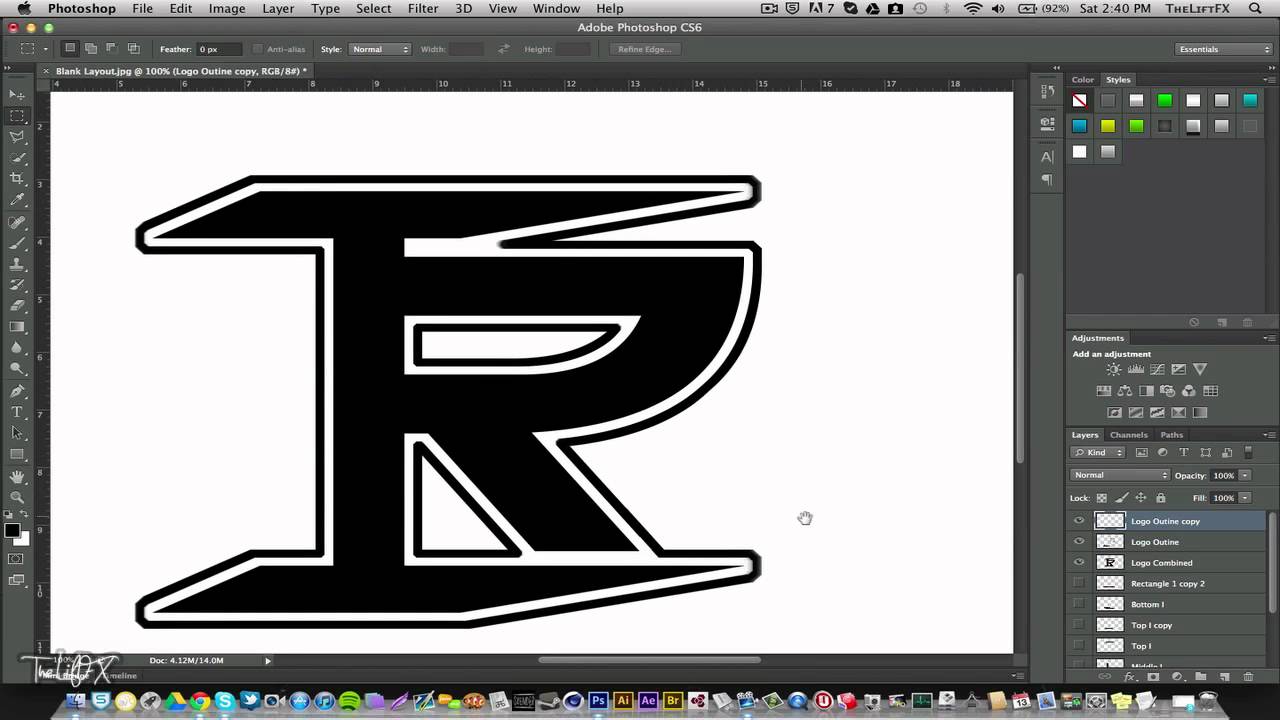Click Add layer mask icon

(x=1153, y=677)
